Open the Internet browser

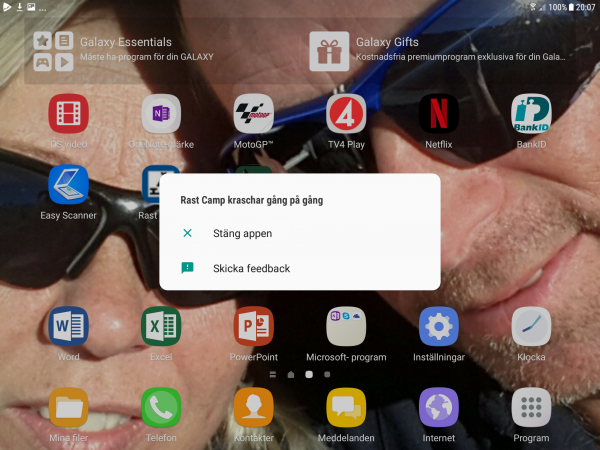(439, 407)
